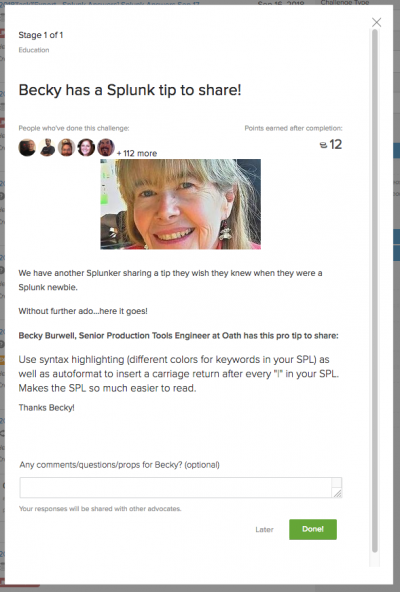Click the Education category label
Viewport: 400px width, 592px height.
pos(34,50)
